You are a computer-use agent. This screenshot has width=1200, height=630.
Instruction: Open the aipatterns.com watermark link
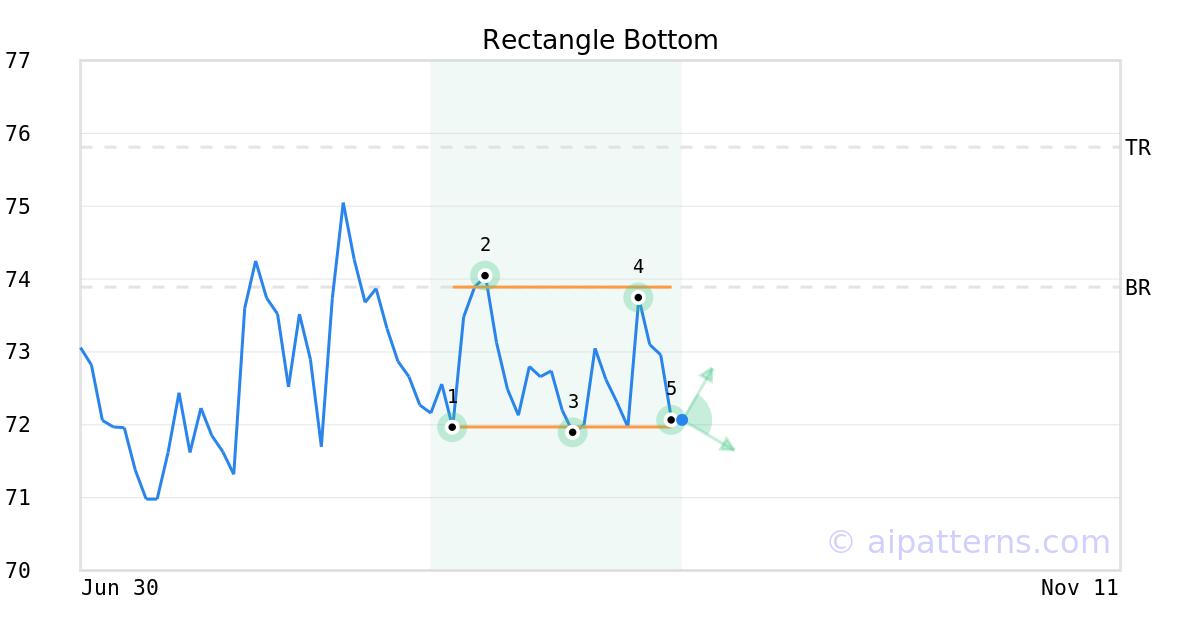tap(968, 542)
